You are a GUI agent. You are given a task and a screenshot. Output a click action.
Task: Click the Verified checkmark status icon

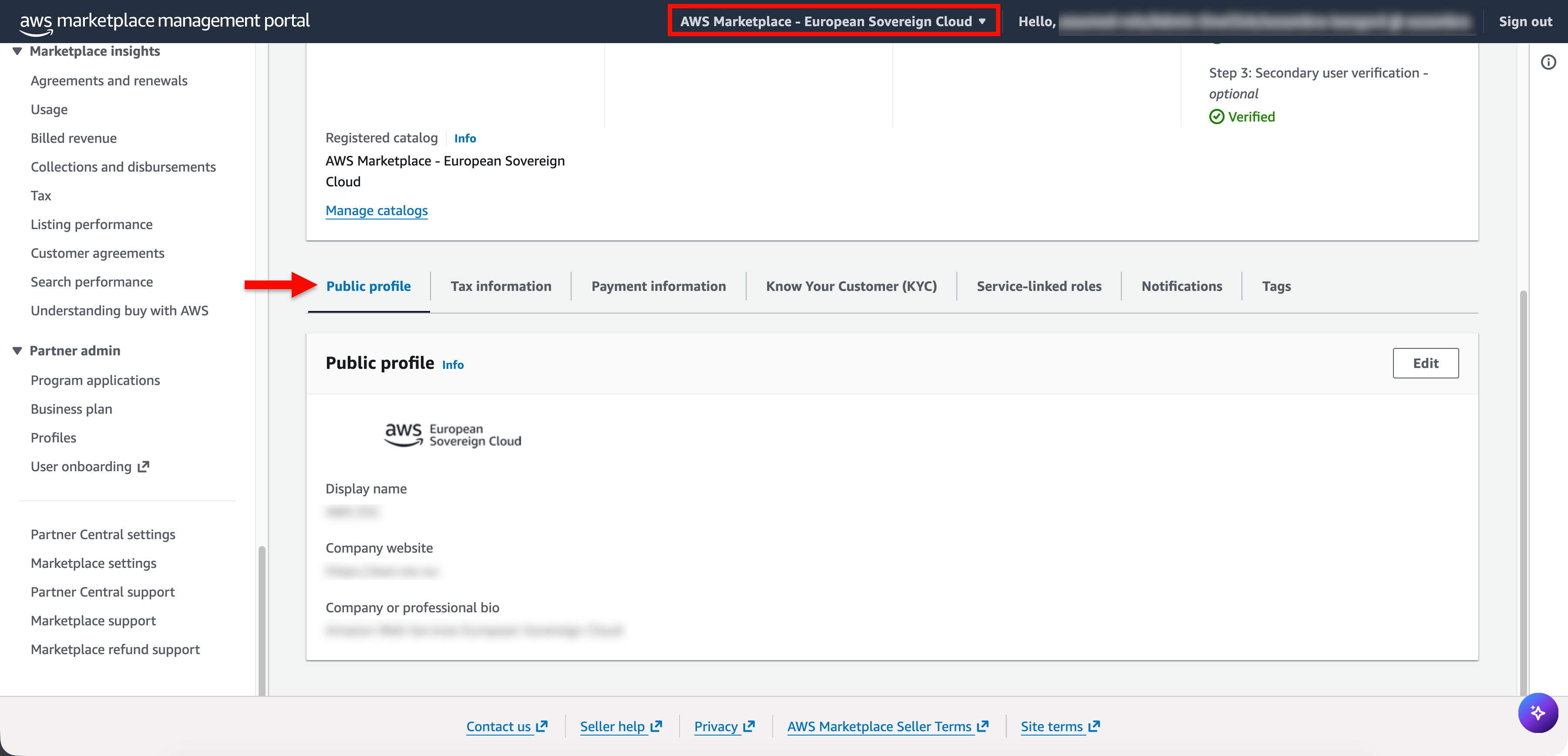(1216, 117)
